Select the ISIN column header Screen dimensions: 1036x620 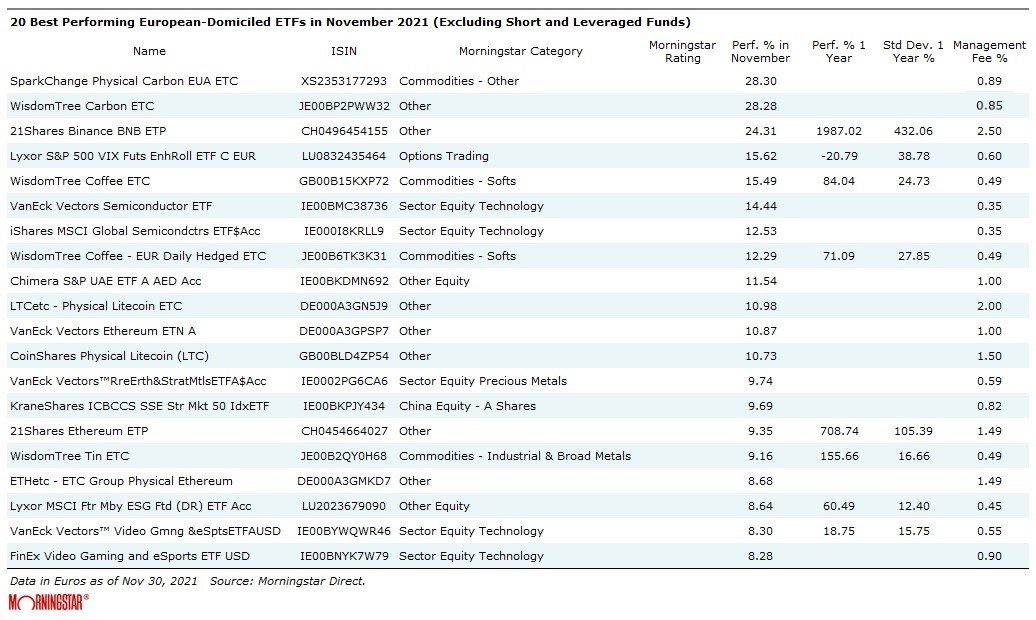pos(342,51)
